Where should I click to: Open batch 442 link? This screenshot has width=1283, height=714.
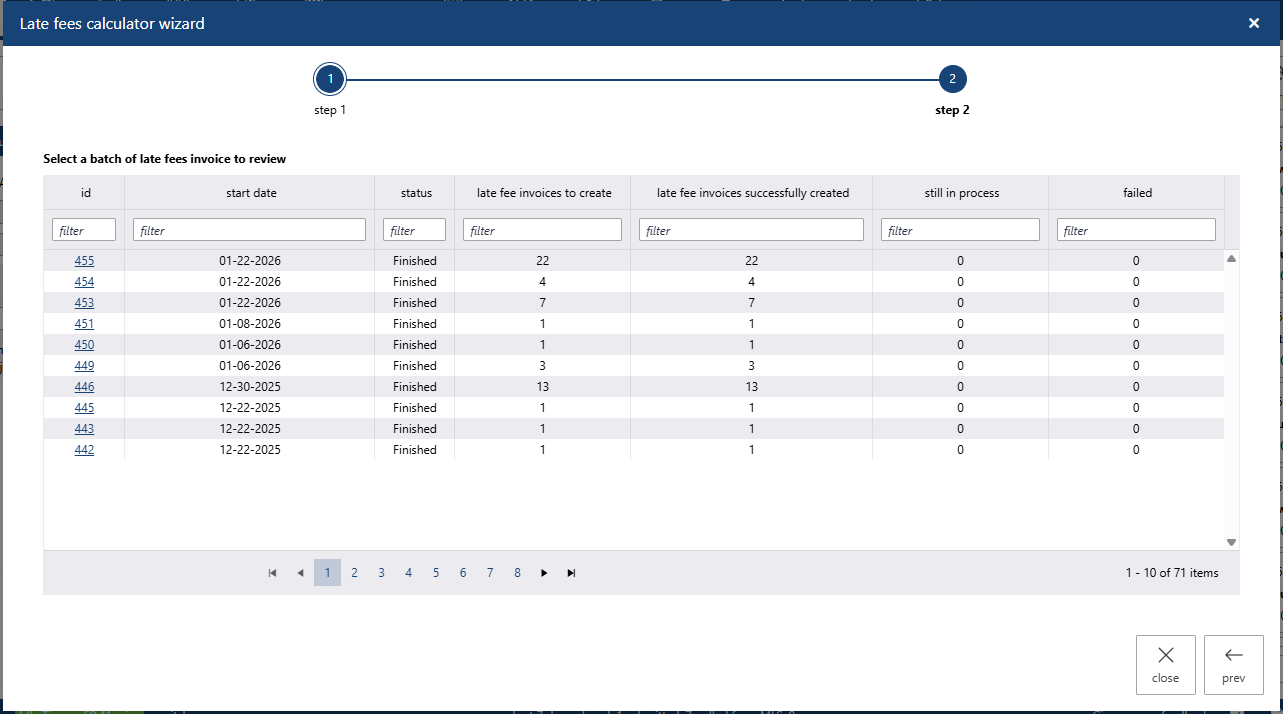coord(84,450)
